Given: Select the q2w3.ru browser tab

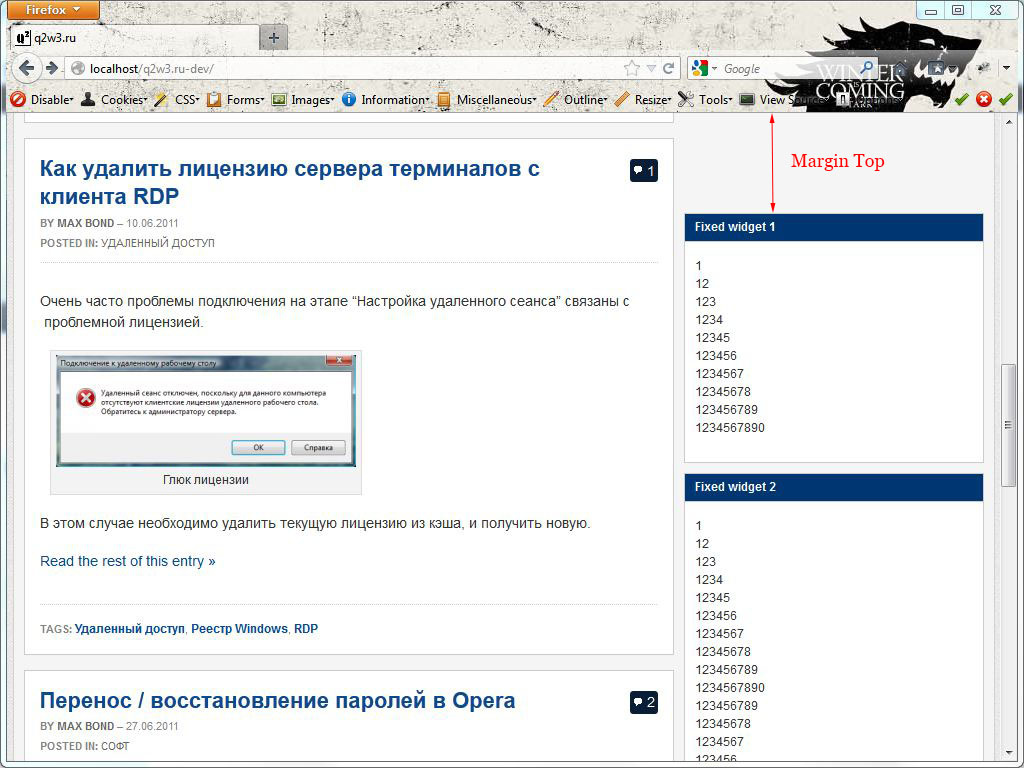Looking at the screenshot, I should coord(135,38).
